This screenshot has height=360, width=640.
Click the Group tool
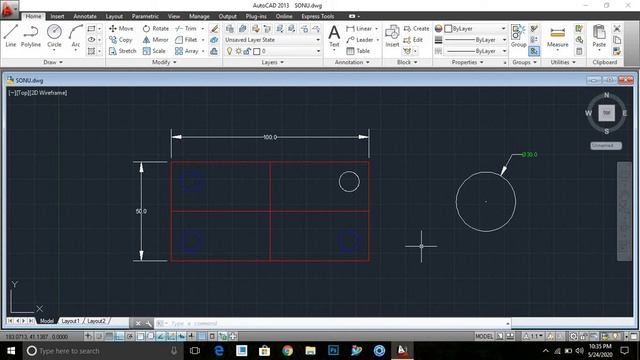[x=518, y=36]
